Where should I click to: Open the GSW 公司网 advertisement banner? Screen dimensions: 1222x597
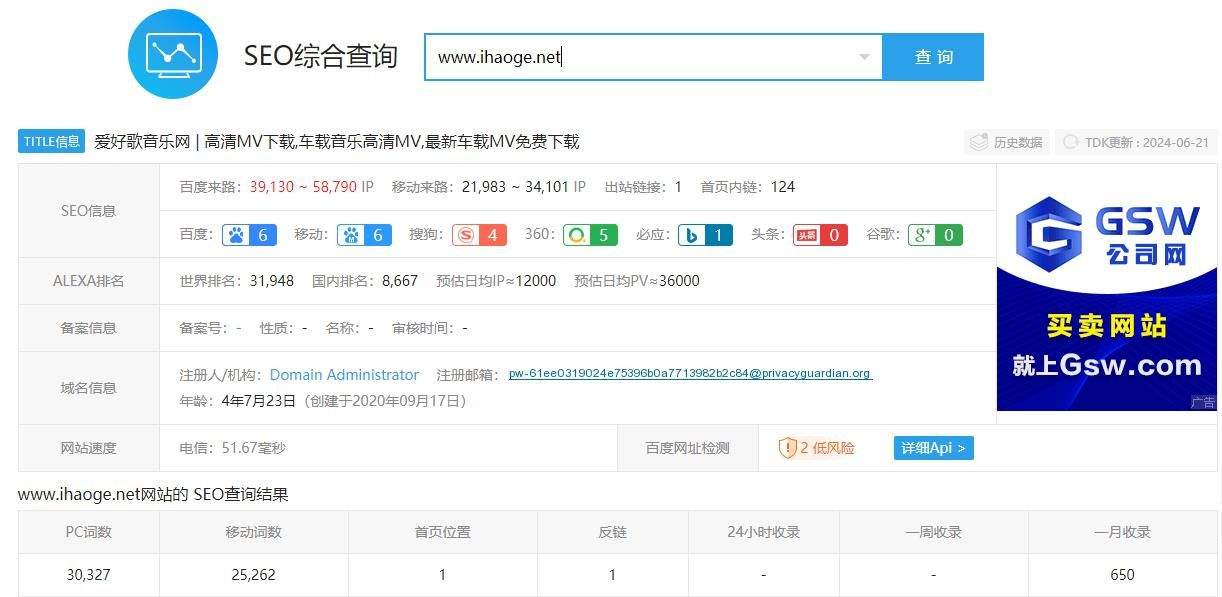(x=1107, y=288)
